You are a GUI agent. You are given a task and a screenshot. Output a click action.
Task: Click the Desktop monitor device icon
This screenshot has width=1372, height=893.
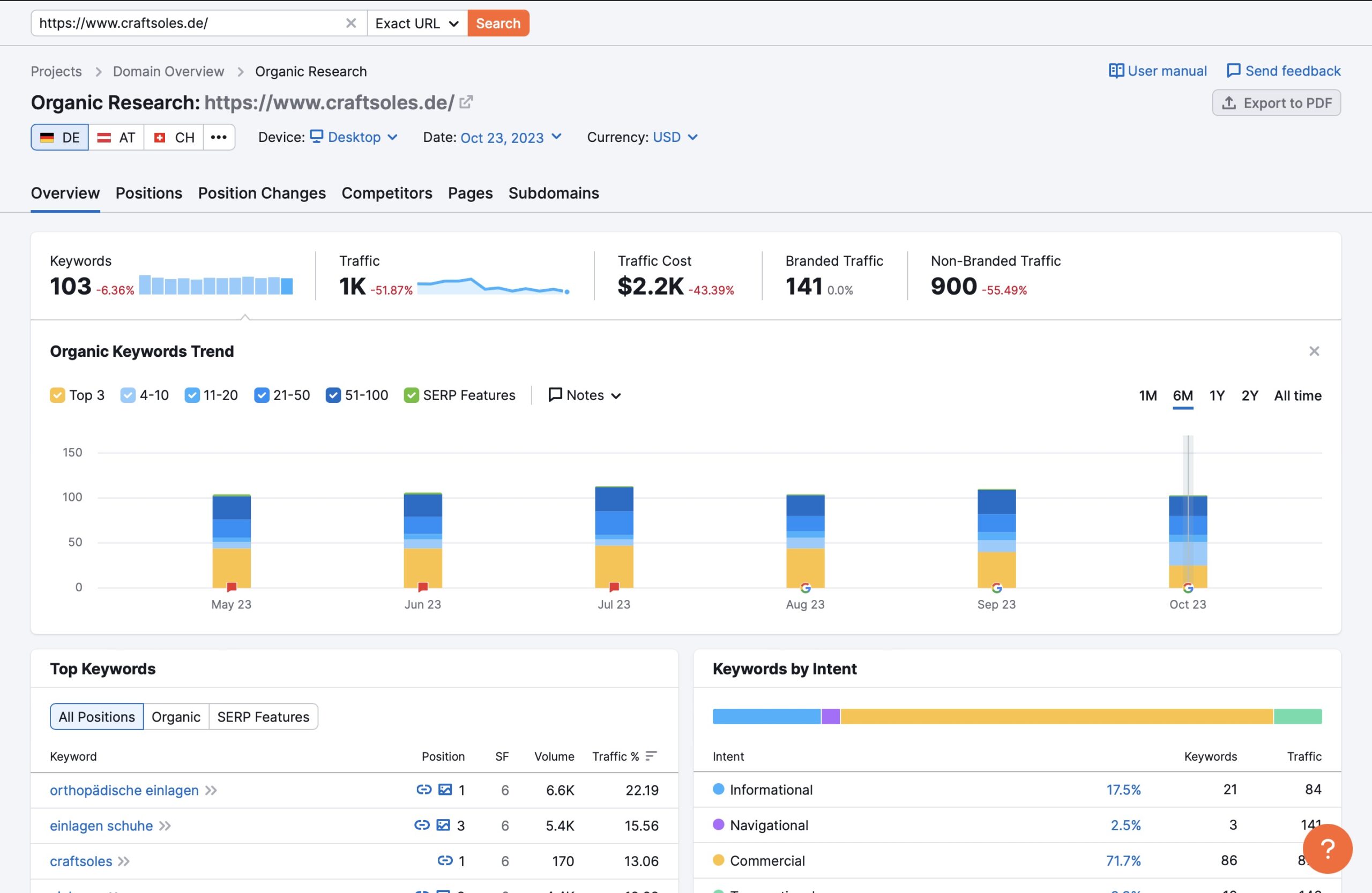[316, 136]
